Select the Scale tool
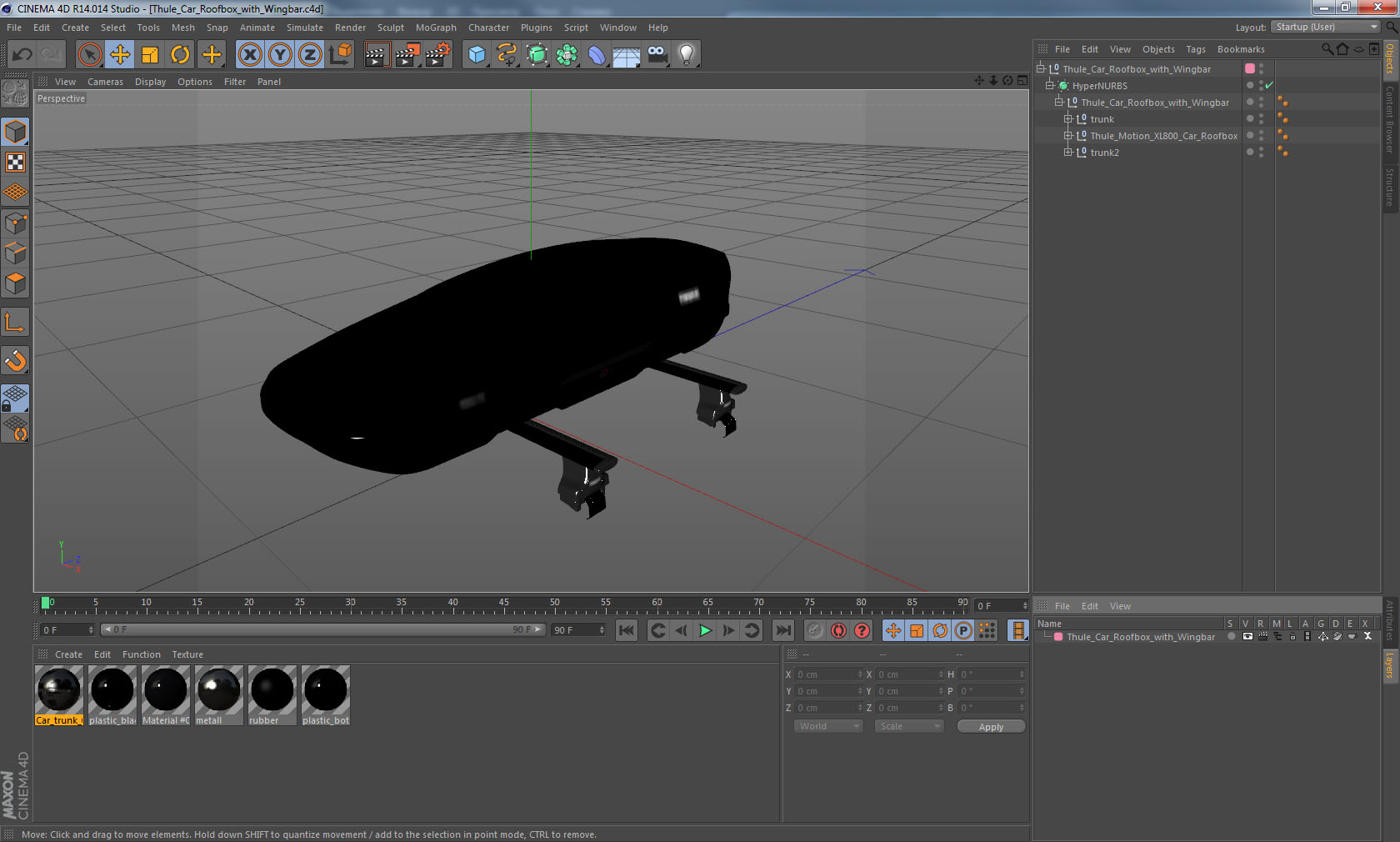This screenshot has width=1400, height=842. [x=150, y=55]
